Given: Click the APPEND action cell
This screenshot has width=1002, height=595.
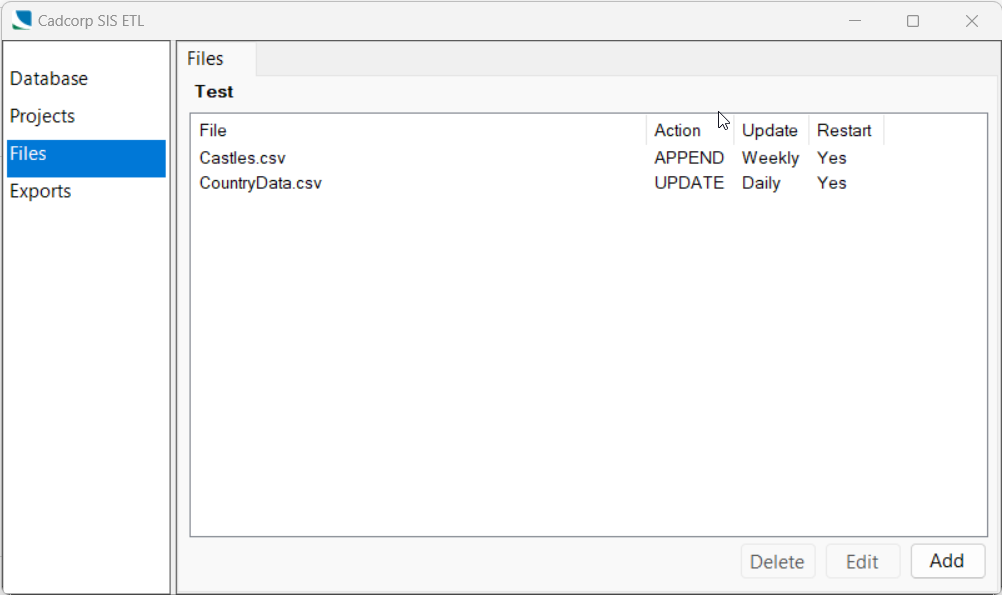Looking at the screenshot, I should coord(689,158).
